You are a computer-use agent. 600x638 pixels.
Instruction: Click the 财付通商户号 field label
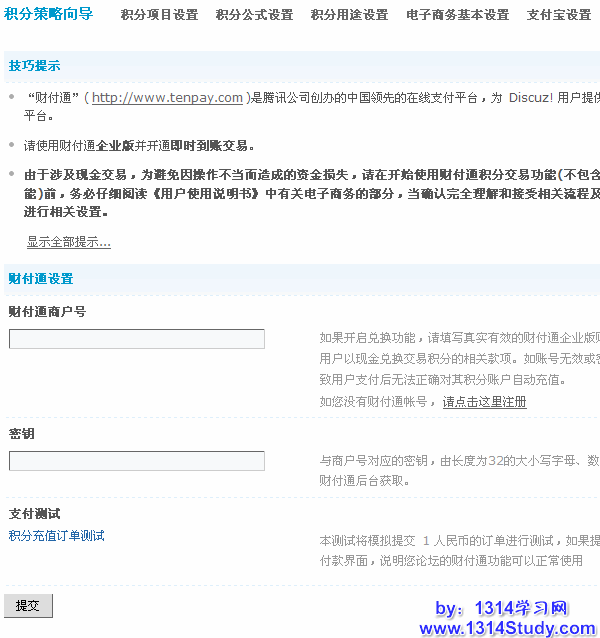point(47,312)
